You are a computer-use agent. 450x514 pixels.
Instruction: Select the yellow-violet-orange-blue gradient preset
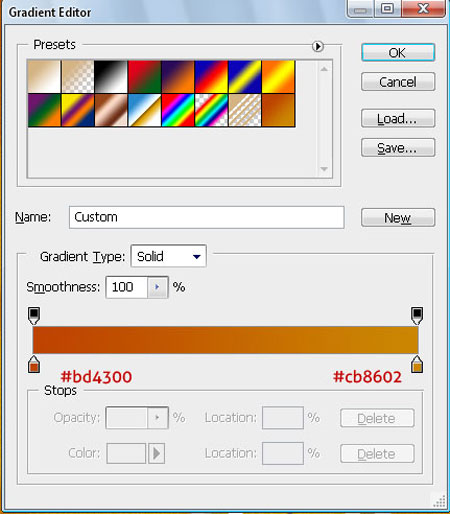[x=78, y=110]
